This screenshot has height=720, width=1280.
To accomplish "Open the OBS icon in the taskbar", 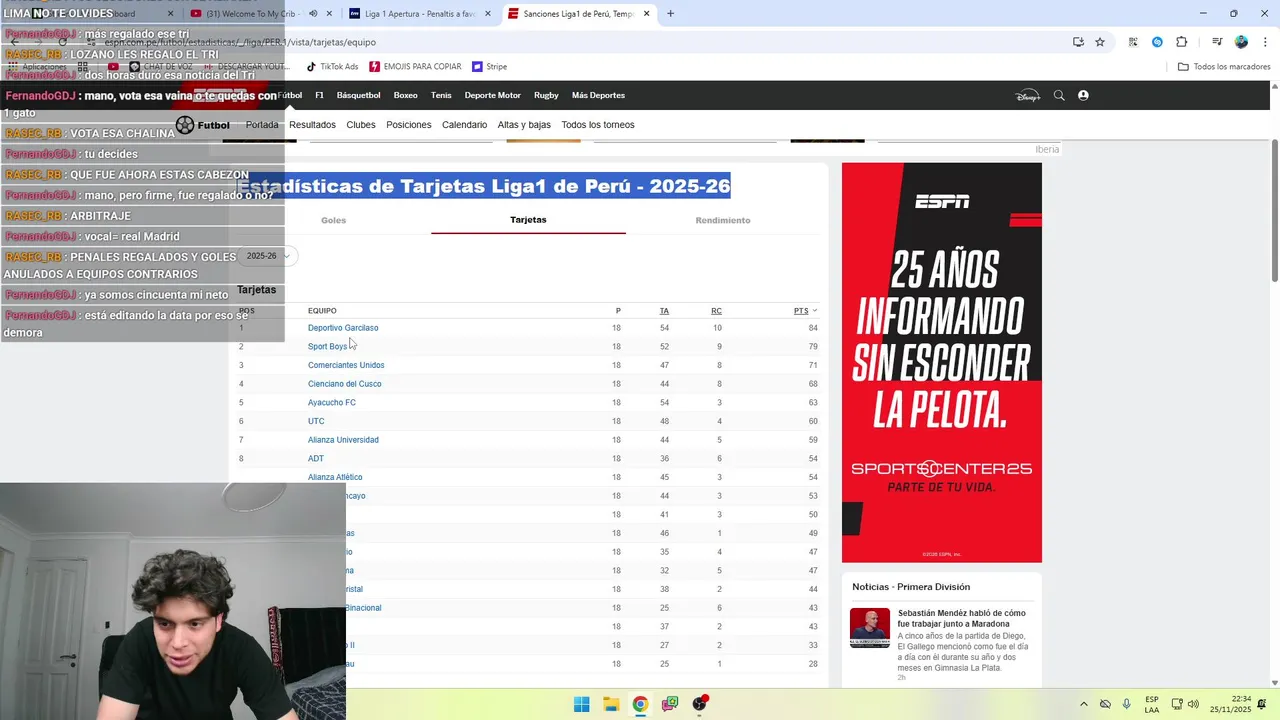I will click(699, 704).
